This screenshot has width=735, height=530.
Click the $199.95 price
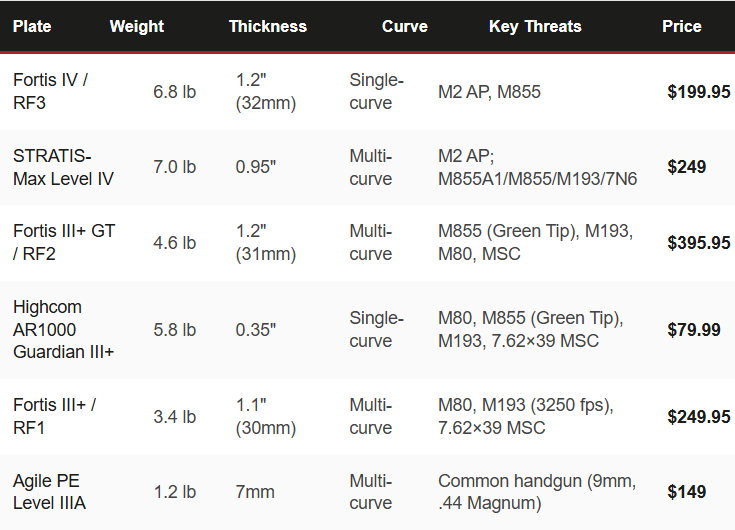(x=698, y=92)
